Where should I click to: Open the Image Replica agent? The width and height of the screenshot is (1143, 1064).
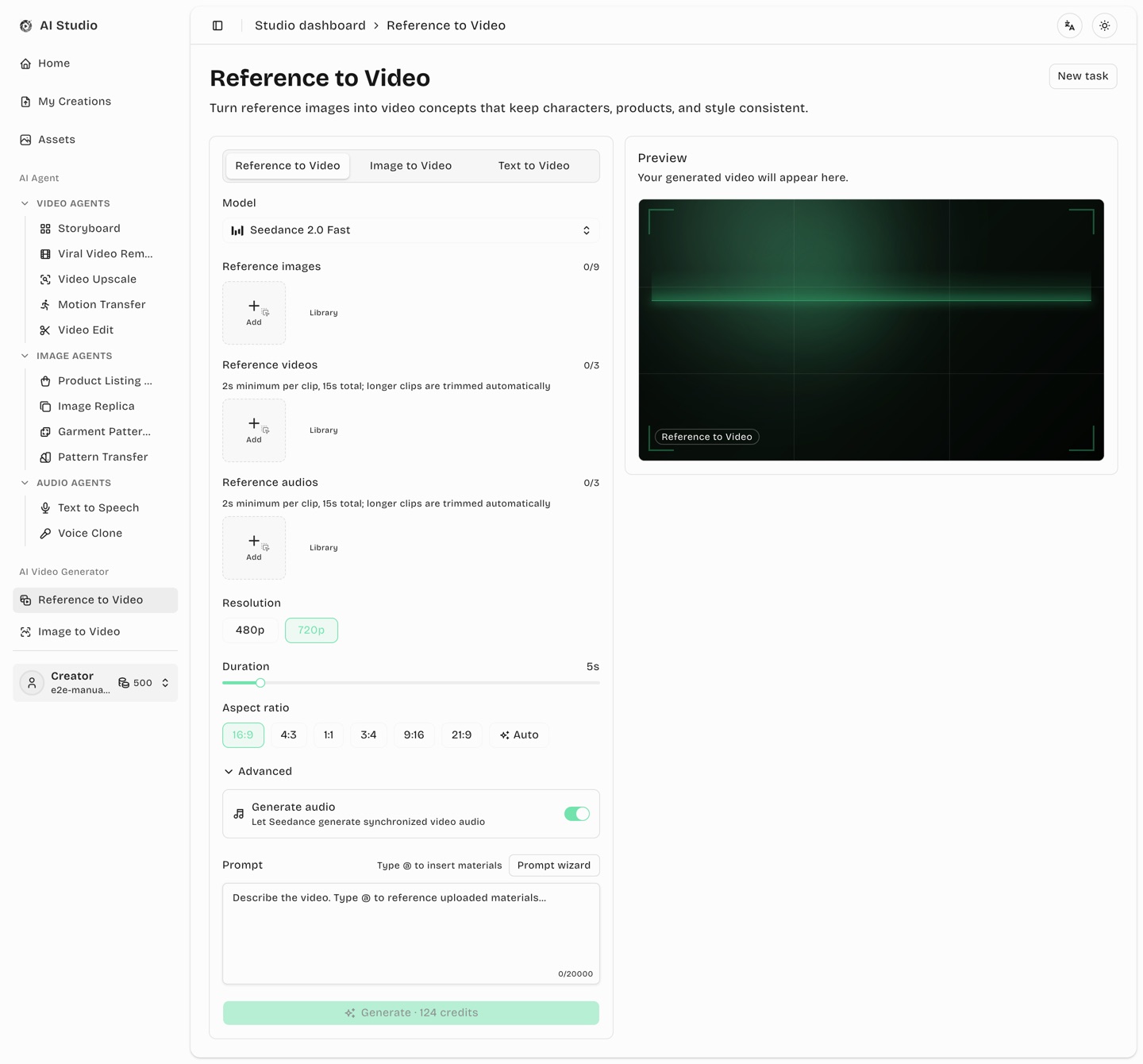point(105,407)
